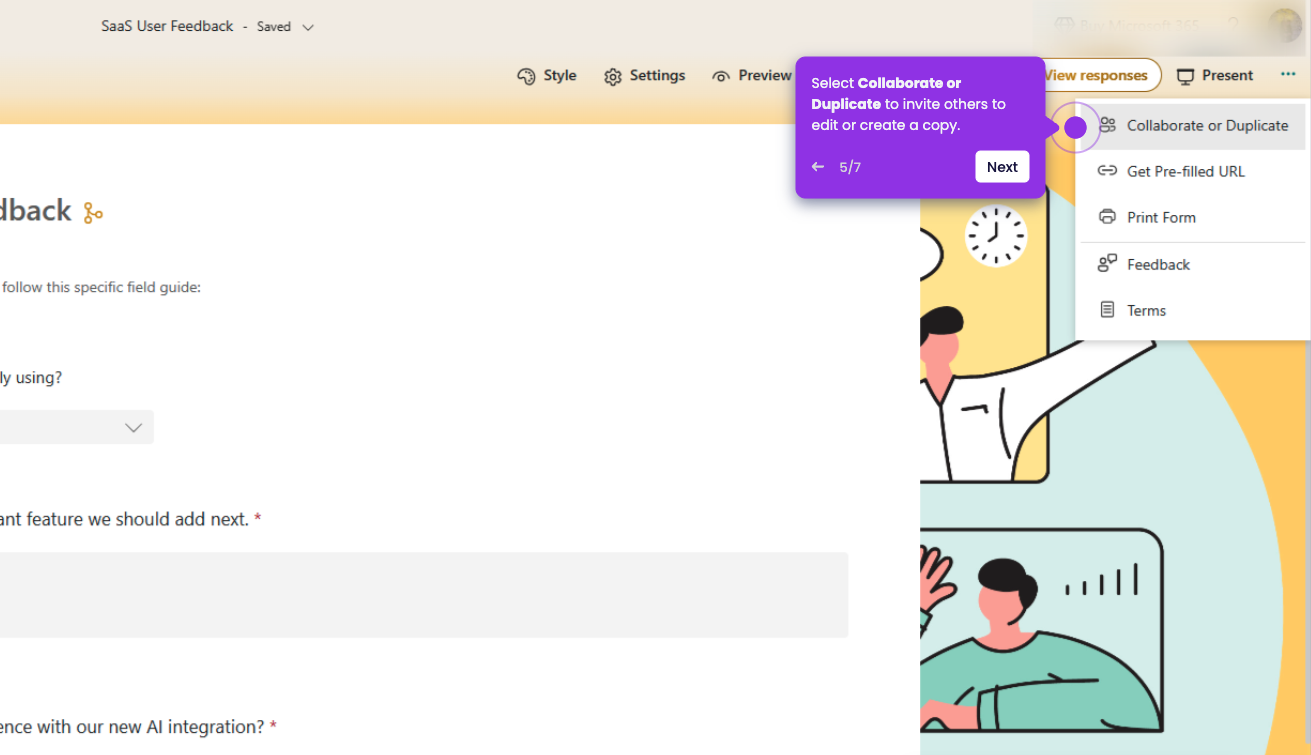
Task: Select Collaborate or Duplicate menu entry
Action: (1193, 126)
